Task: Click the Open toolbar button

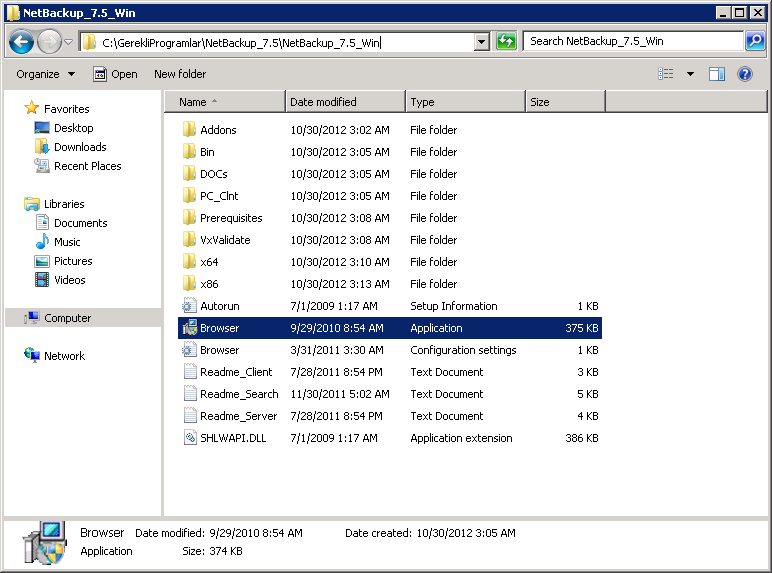Action: click(x=116, y=74)
